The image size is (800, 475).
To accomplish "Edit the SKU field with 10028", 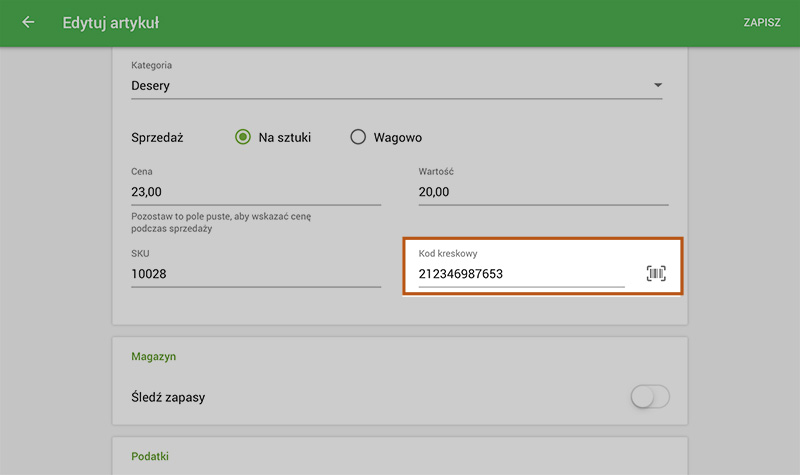I will coord(255,274).
